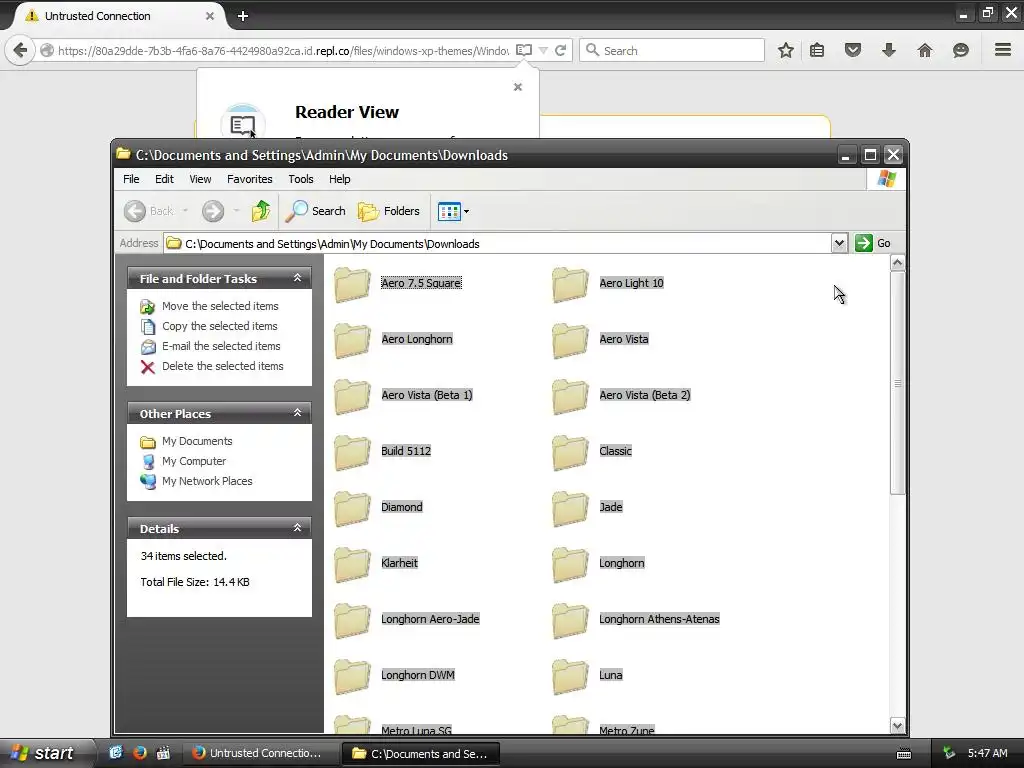Open a new Firefox tab
This screenshot has height=768, width=1024.
[x=243, y=16]
